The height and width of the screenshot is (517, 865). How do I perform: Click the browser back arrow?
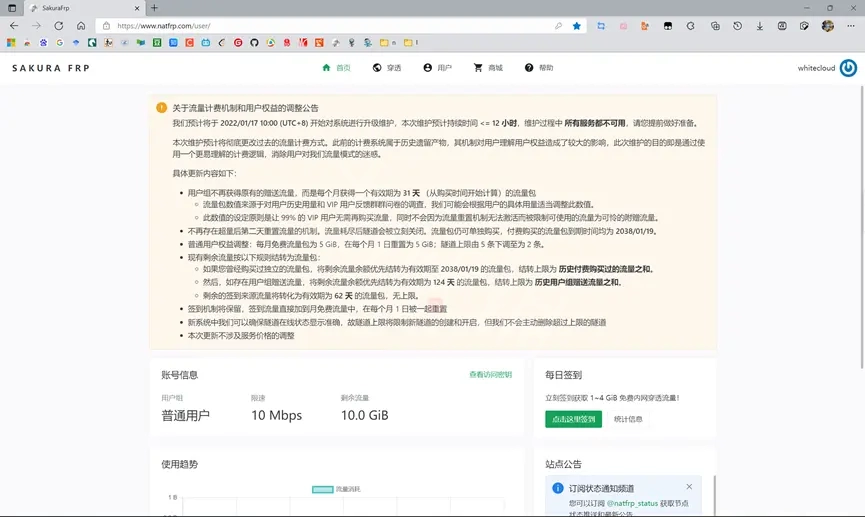point(13,26)
